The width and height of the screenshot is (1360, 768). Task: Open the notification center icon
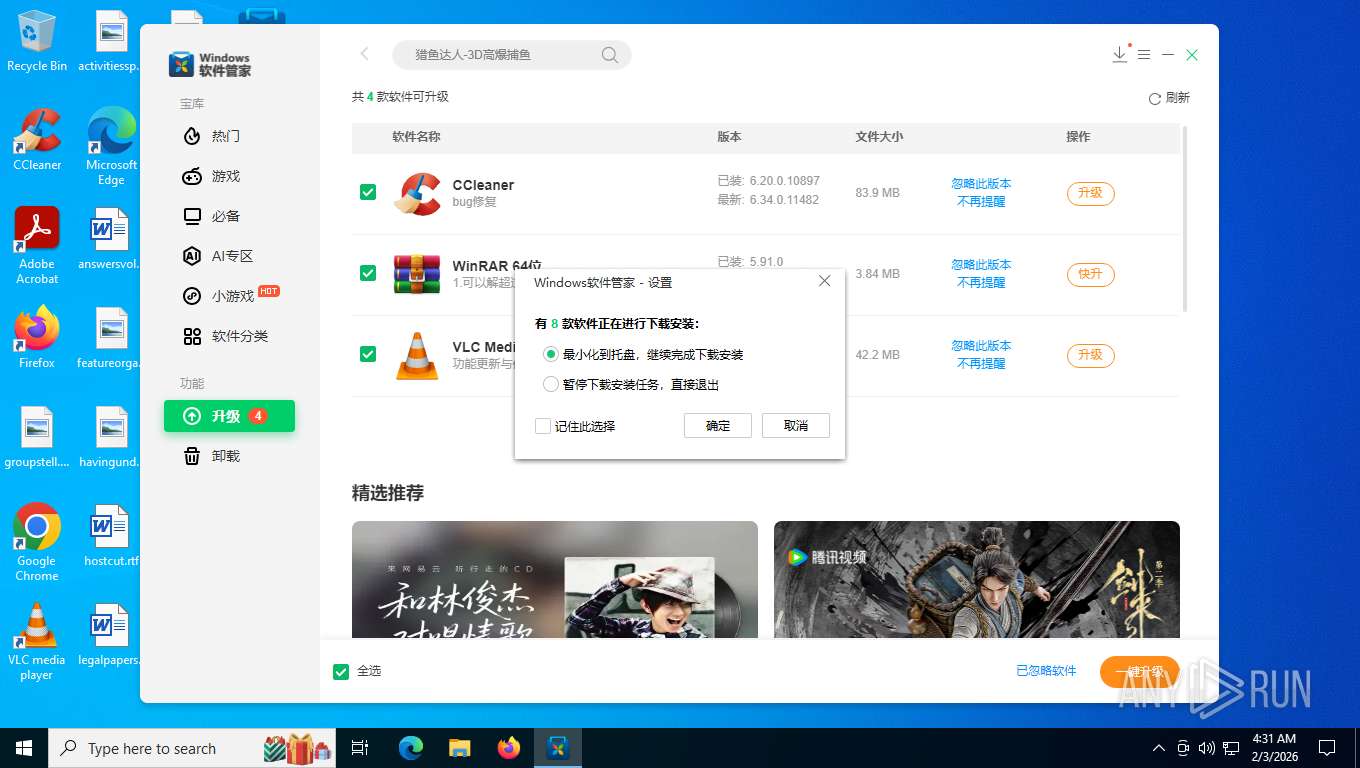(x=1327, y=748)
